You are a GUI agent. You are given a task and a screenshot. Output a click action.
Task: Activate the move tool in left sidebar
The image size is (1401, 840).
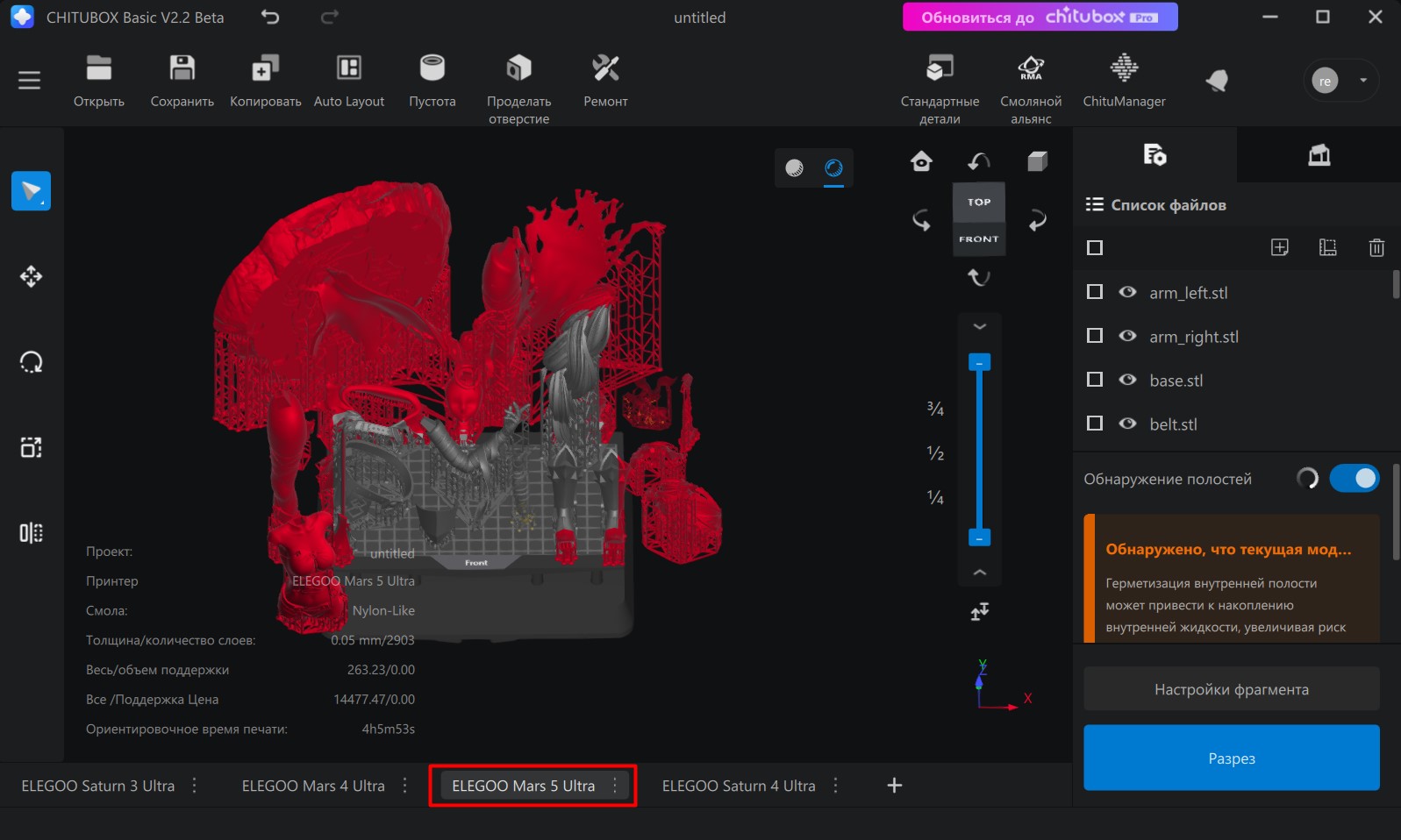tap(31, 277)
